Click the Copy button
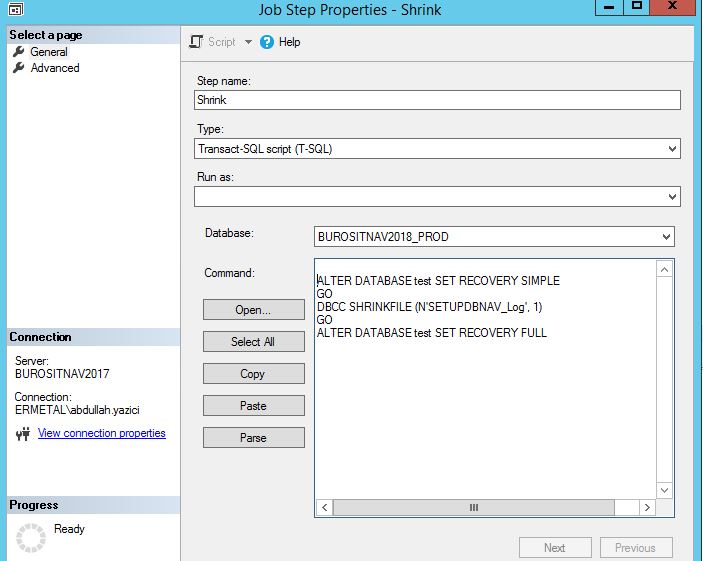The height and width of the screenshot is (561, 703). pos(253,374)
